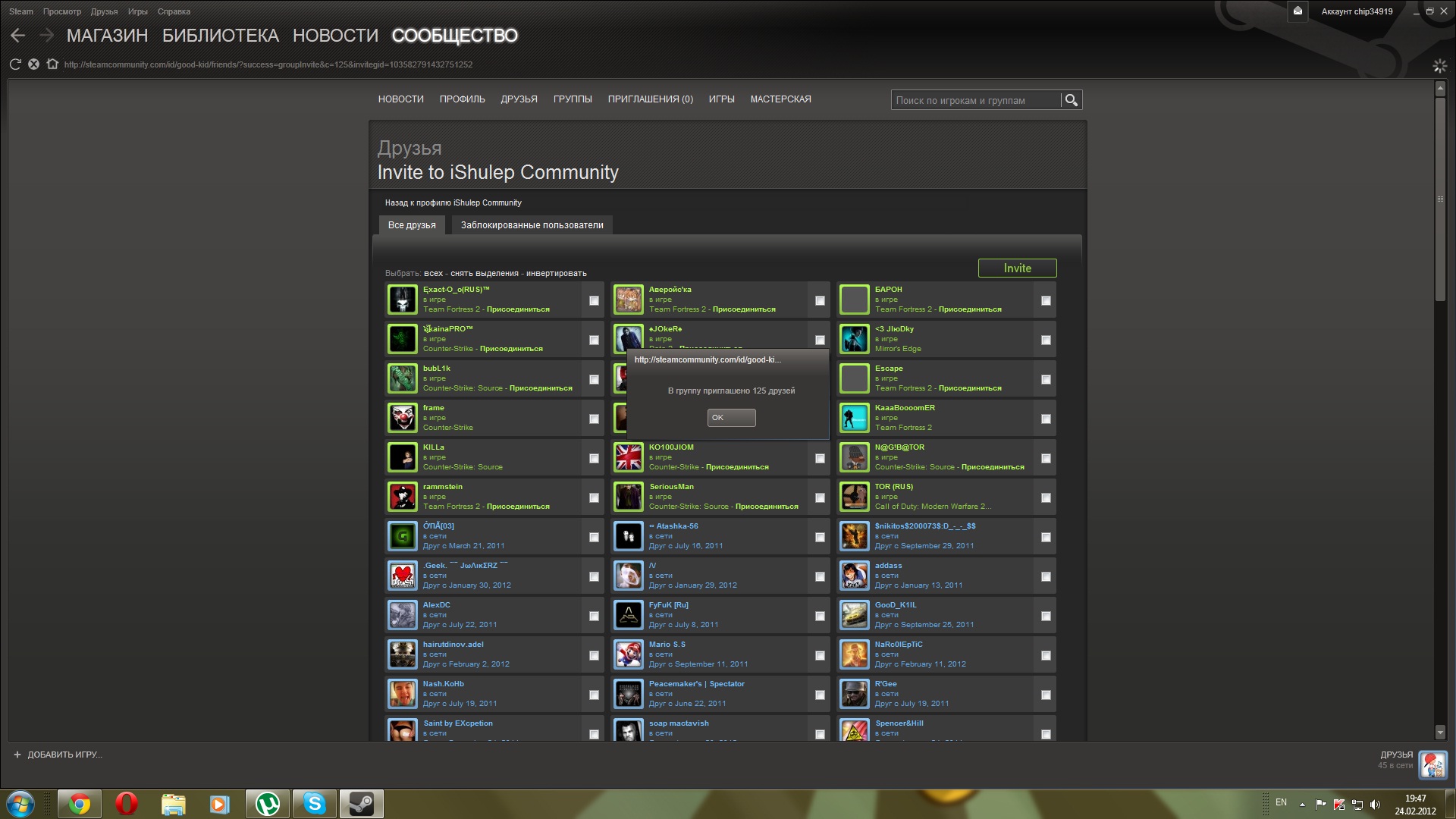
Task: Reload the page with the refresh icon
Action: (x=15, y=64)
